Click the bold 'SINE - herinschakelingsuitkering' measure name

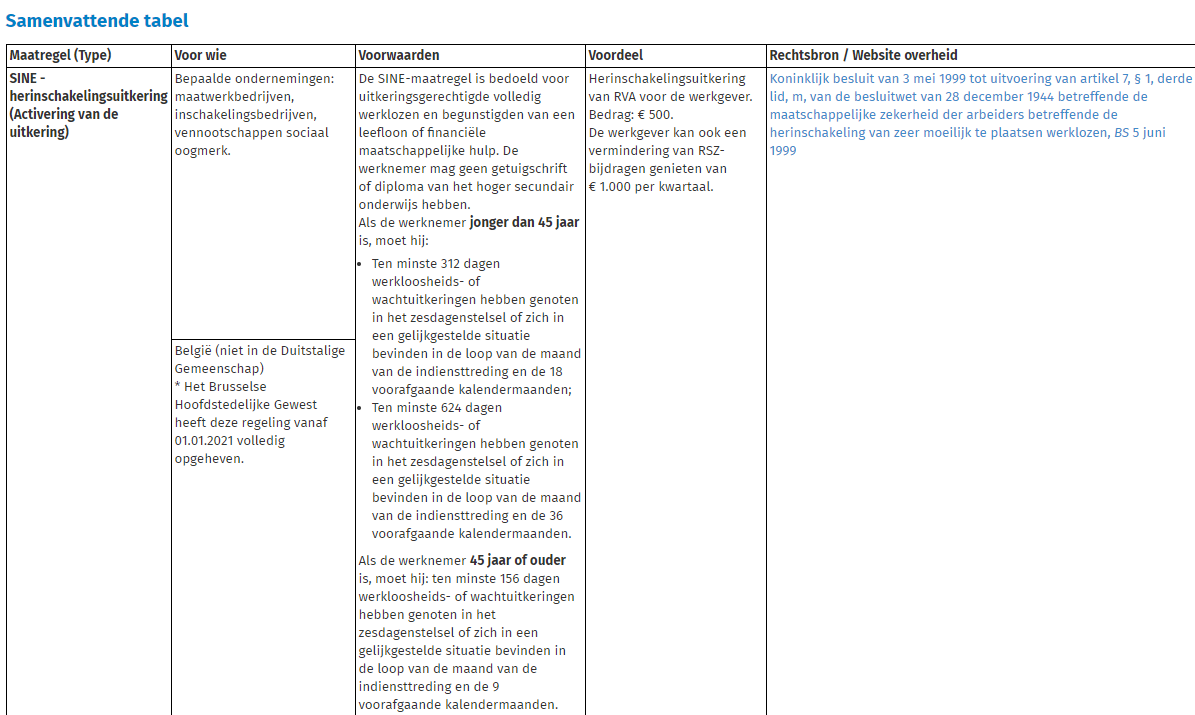[88, 96]
